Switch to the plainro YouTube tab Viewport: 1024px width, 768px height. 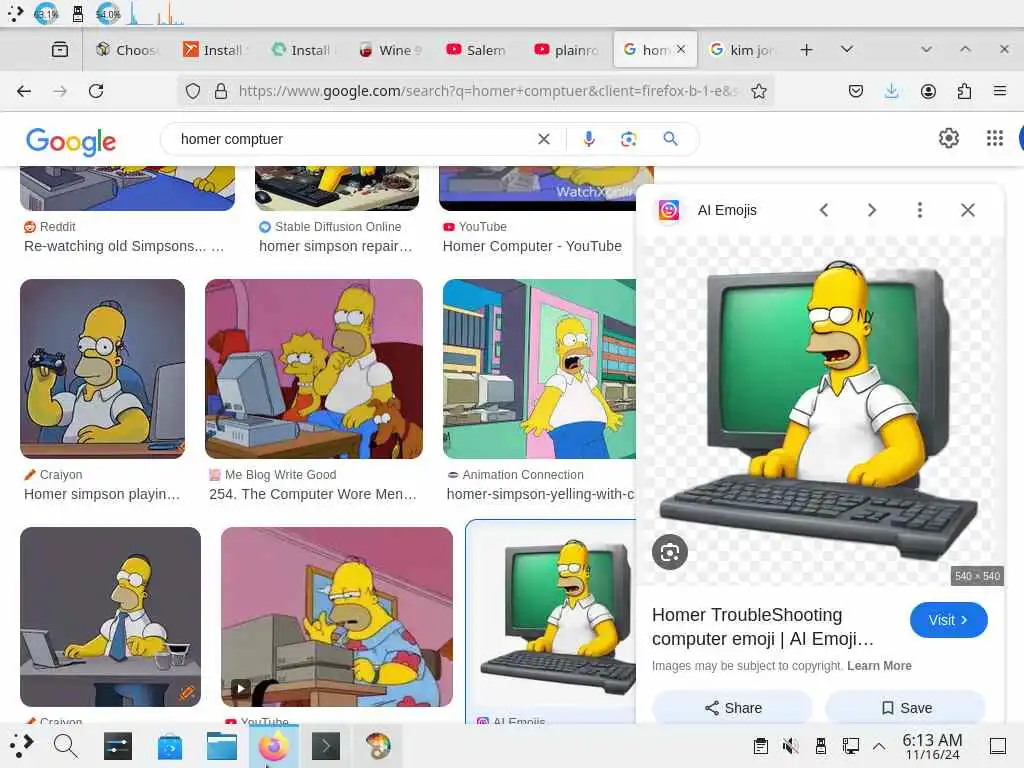click(x=566, y=50)
